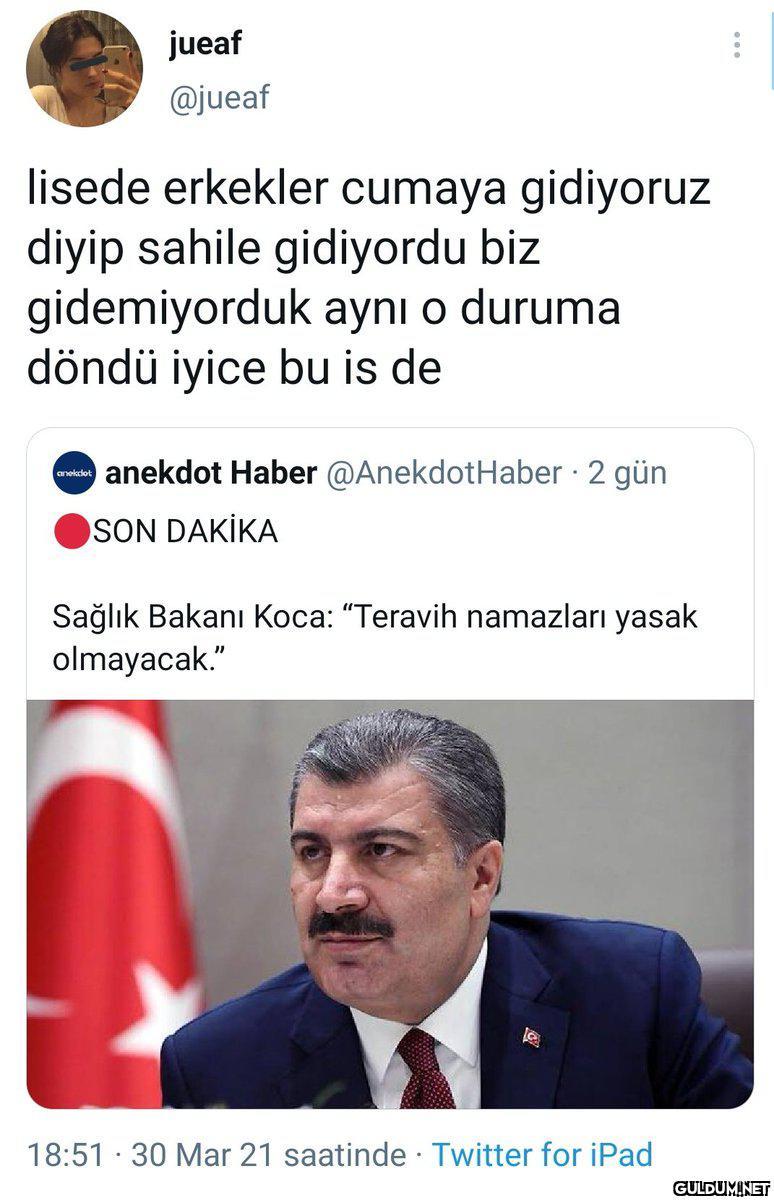Click the 18:51 tweet time
The image size is (774, 1200).
pyautogui.click(x=66, y=1155)
